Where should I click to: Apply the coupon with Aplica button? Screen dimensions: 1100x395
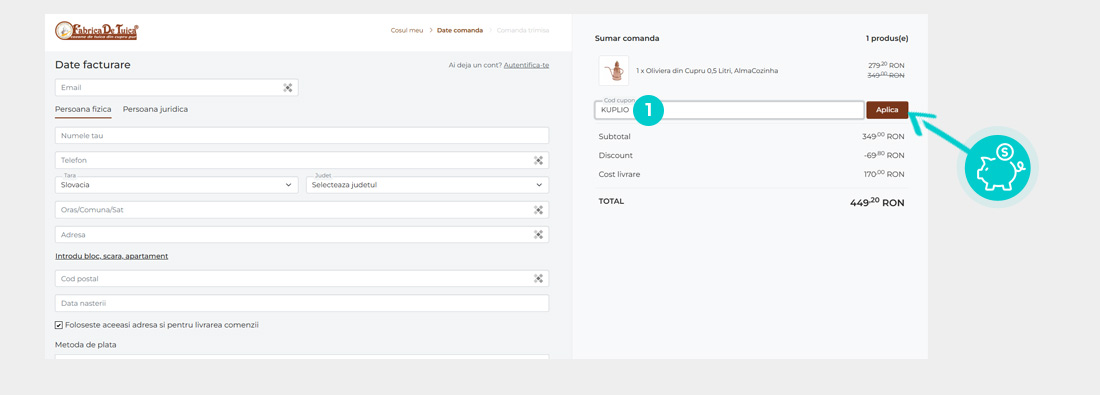coord(887,110)
